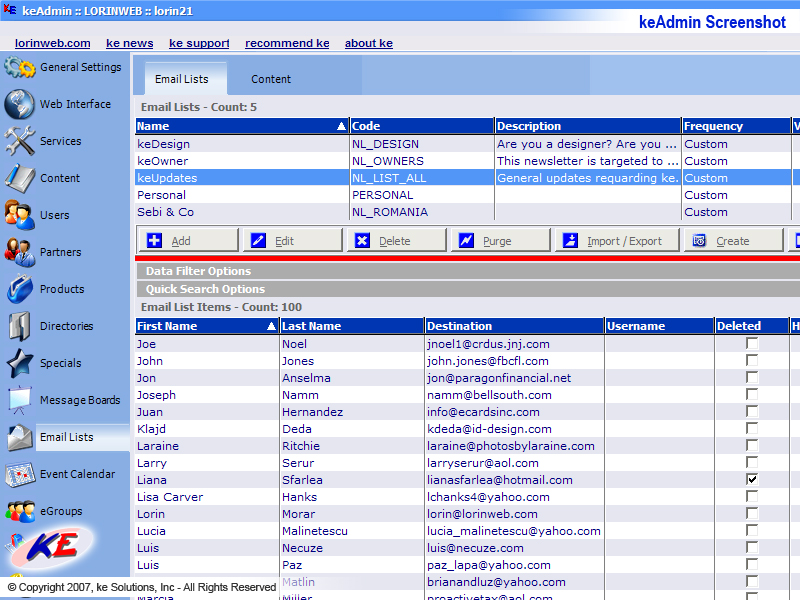
Task: Sort email lists by Description header
Action: (588, 126)
